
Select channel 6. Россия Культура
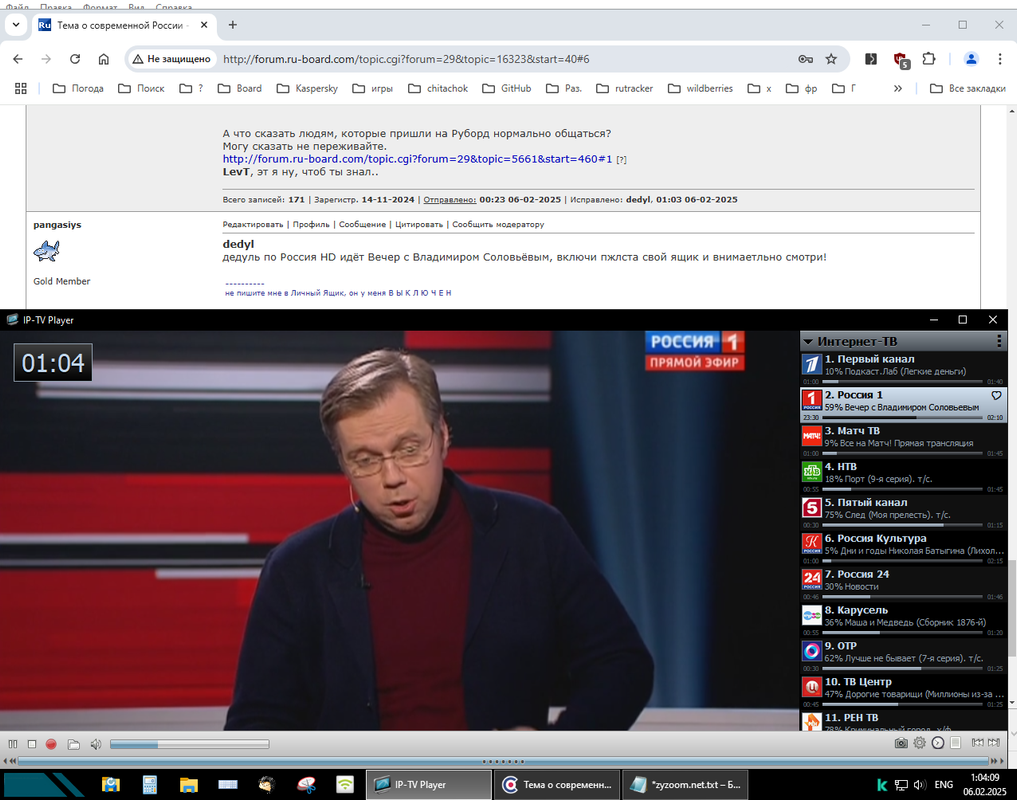903,548
